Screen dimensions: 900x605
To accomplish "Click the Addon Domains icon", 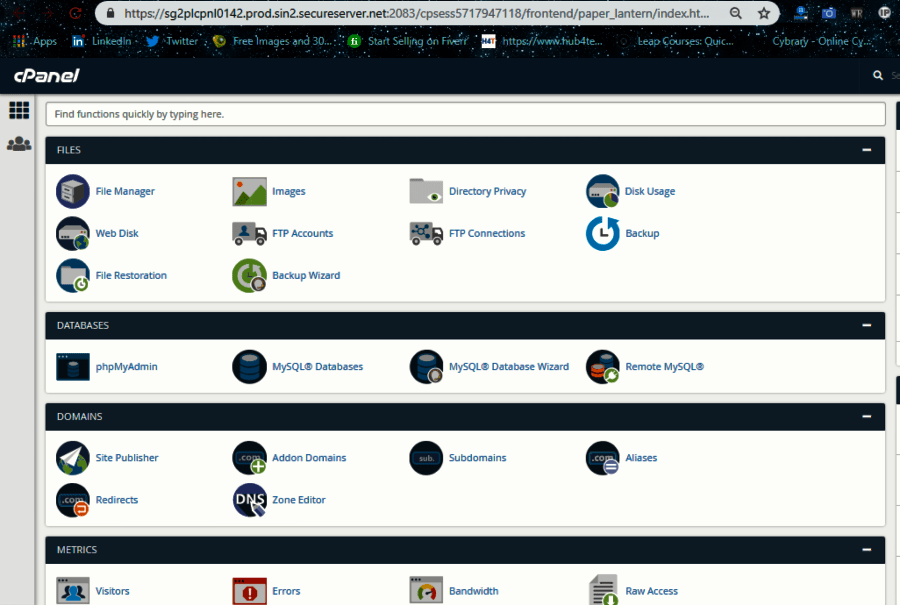I will (x=249, y=458).
